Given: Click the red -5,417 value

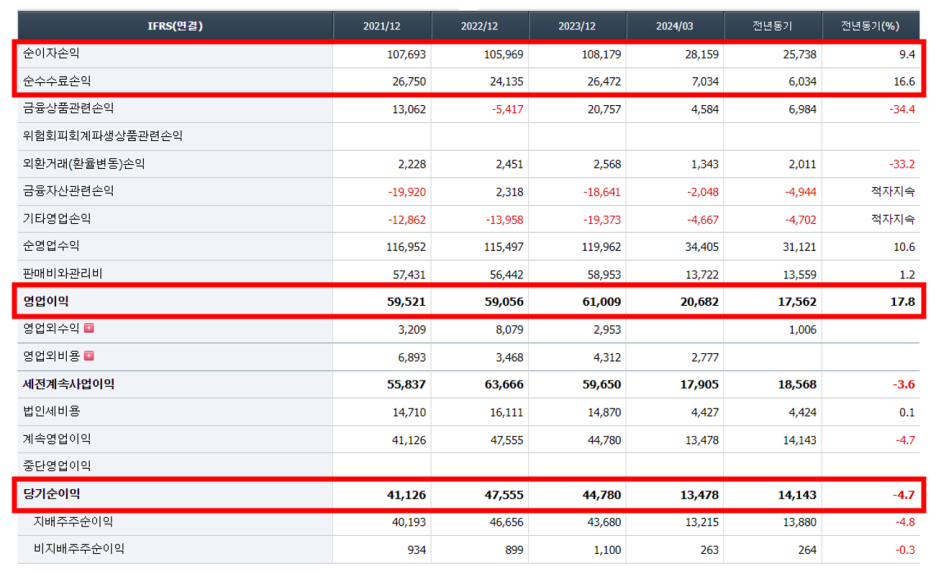Looking at the screenshot, I should point(506,109).
